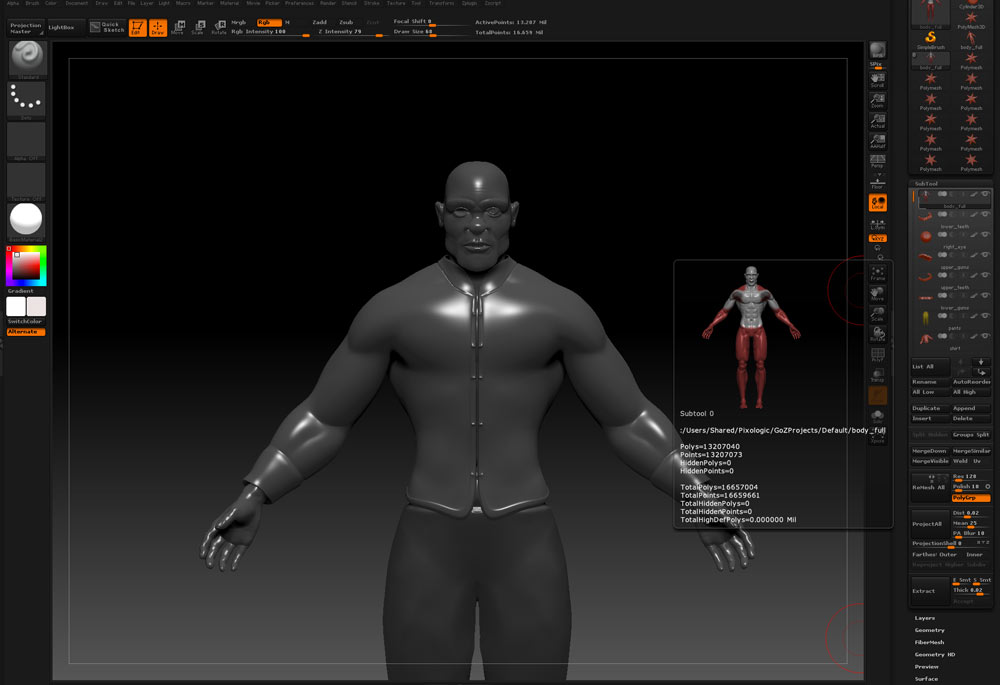Click the right shelf Rotate view icon
This screenshot has width=1000, height=685.
coord(878,335)
